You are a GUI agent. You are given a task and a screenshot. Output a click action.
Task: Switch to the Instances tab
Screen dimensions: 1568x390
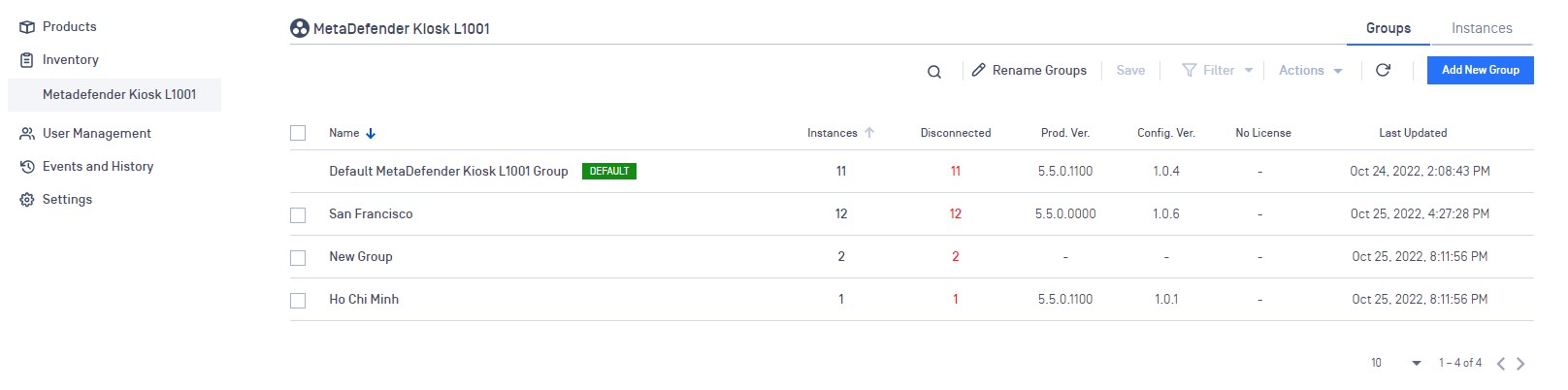1482,28
